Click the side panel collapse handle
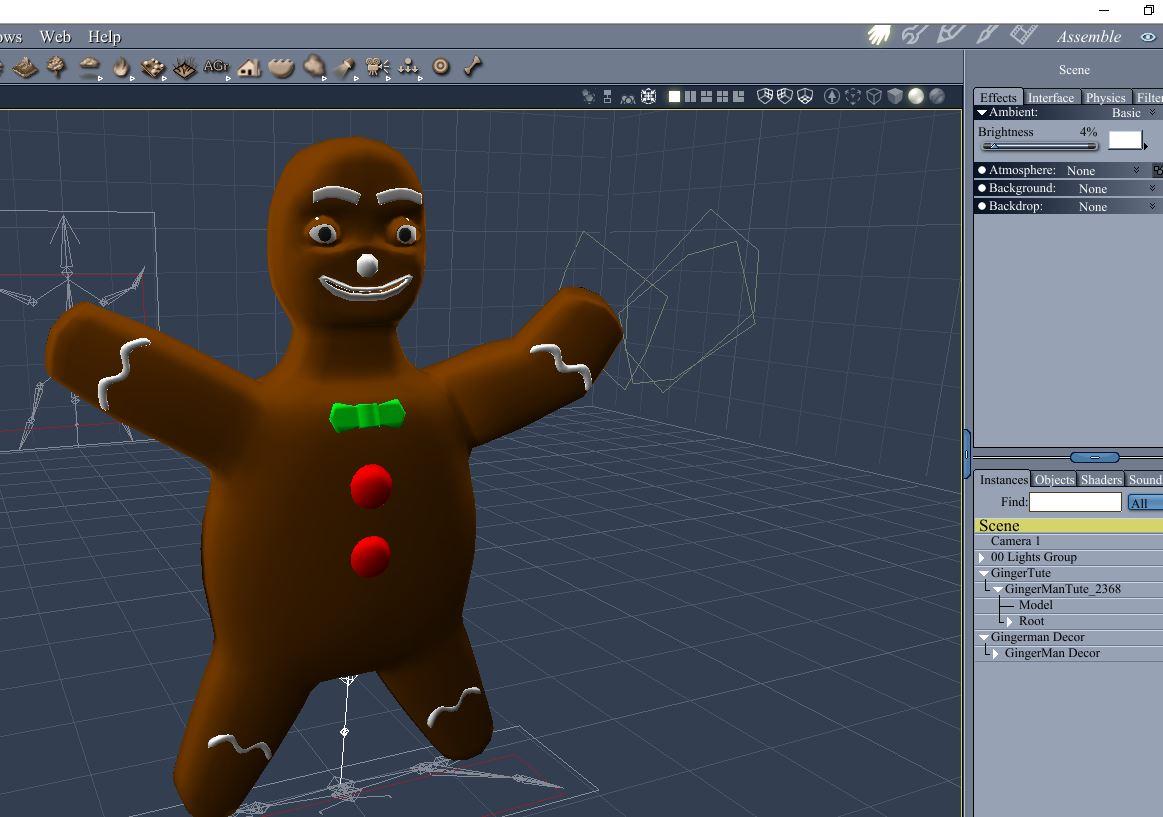1163x817 pixels. (x=966, y=454)
